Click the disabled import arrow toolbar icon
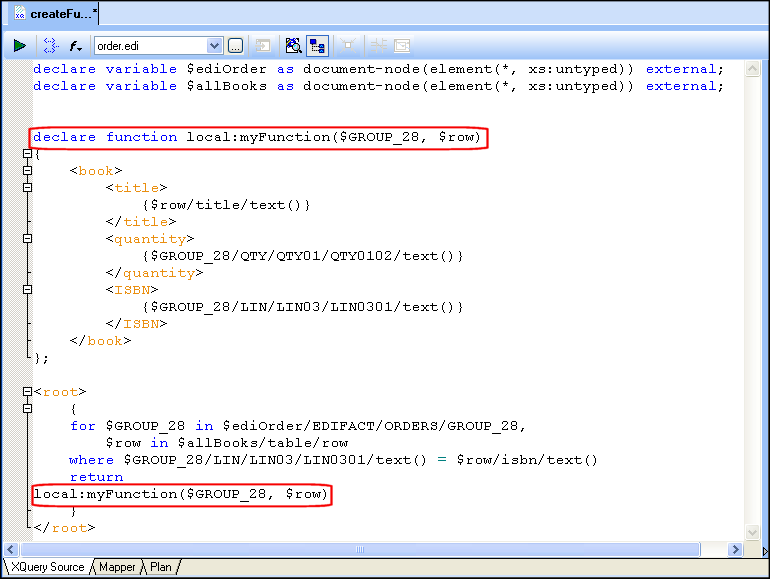This screenshot has width=770, height=579. pos(263,46)
